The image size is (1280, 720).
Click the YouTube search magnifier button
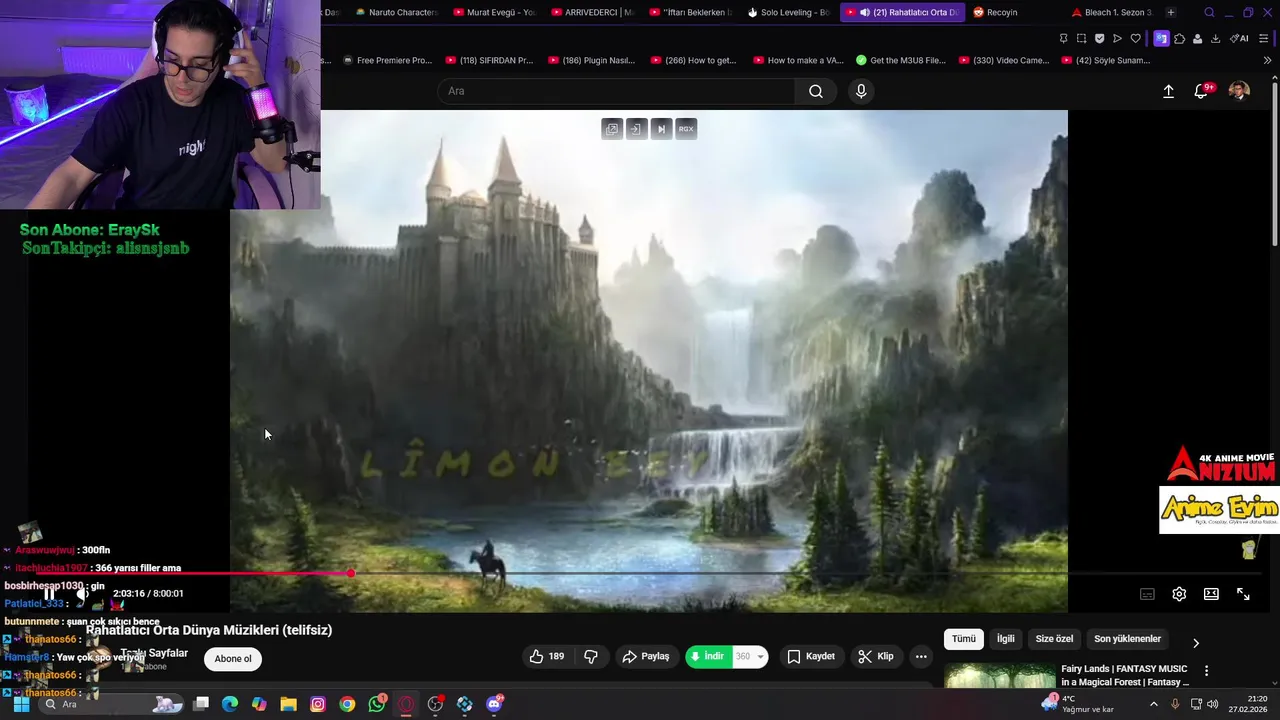(816, 91)
